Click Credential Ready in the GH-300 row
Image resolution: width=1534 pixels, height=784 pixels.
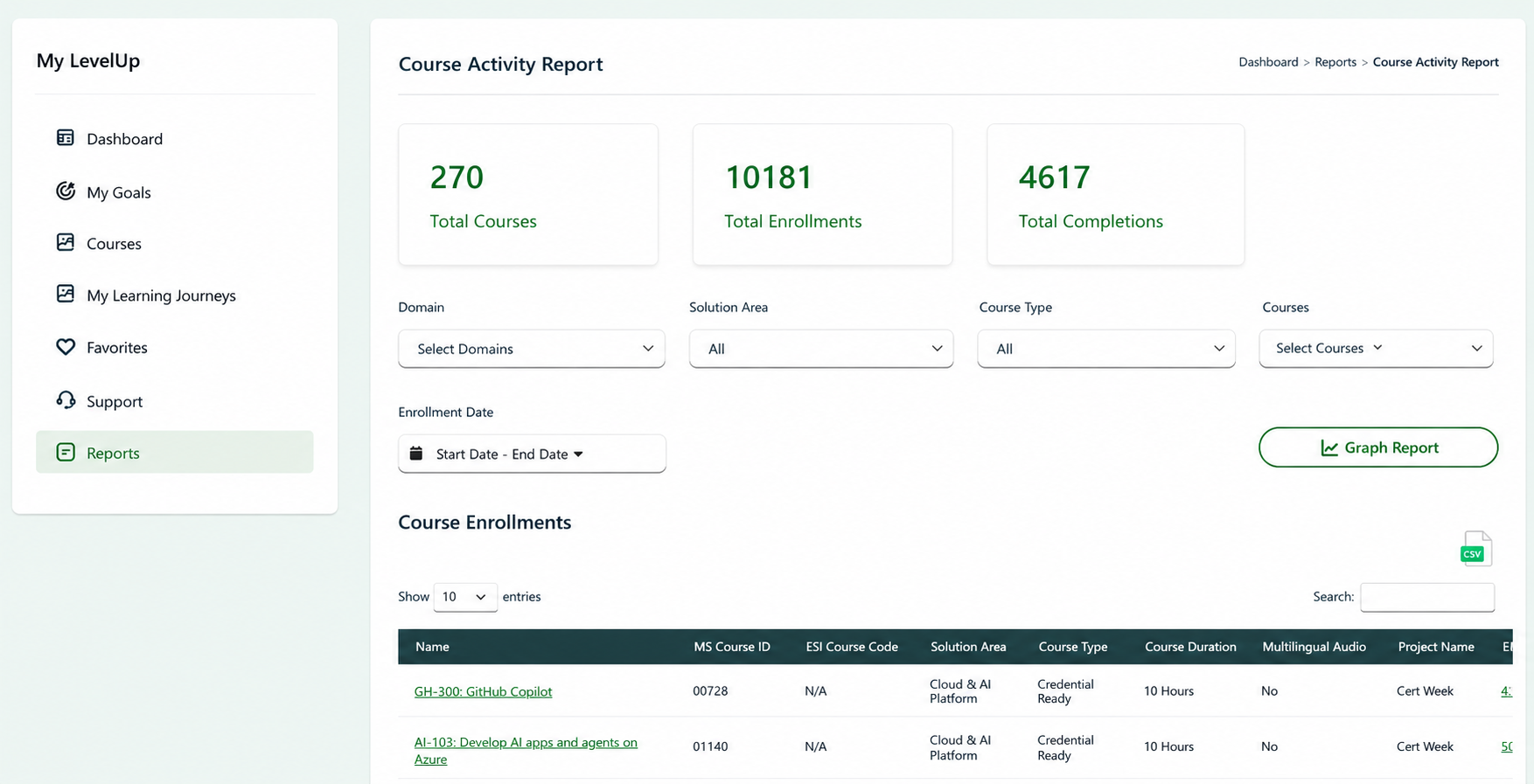pyautogui.click(x=1065, y=691)
